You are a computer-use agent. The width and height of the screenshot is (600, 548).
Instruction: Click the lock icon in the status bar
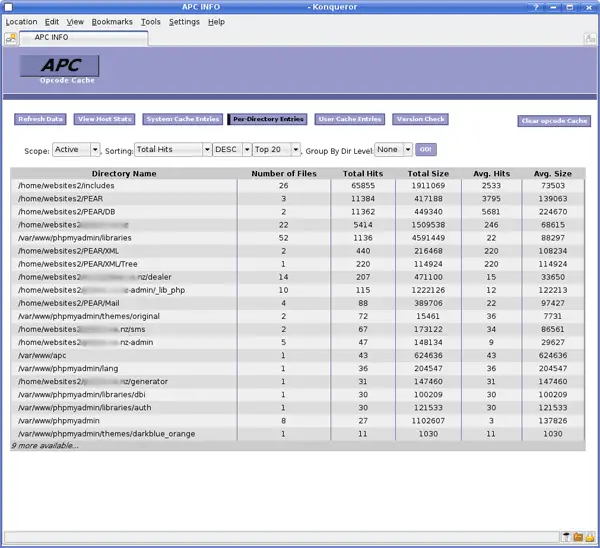coord(590,537)
